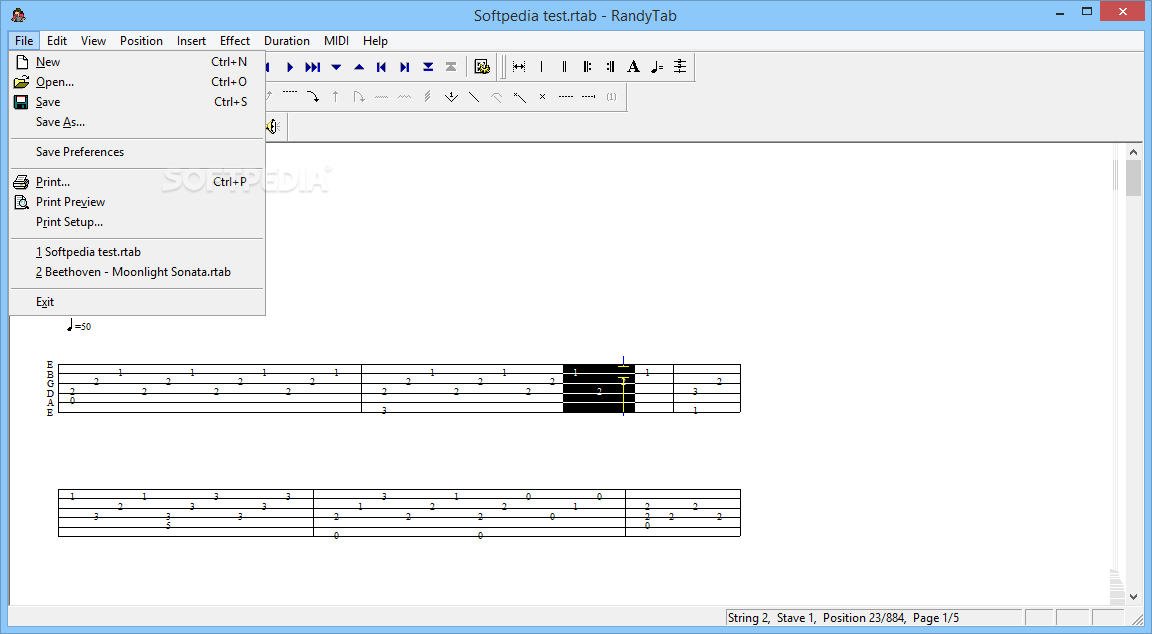Insert a start repeat bar

tap(587, 67)
